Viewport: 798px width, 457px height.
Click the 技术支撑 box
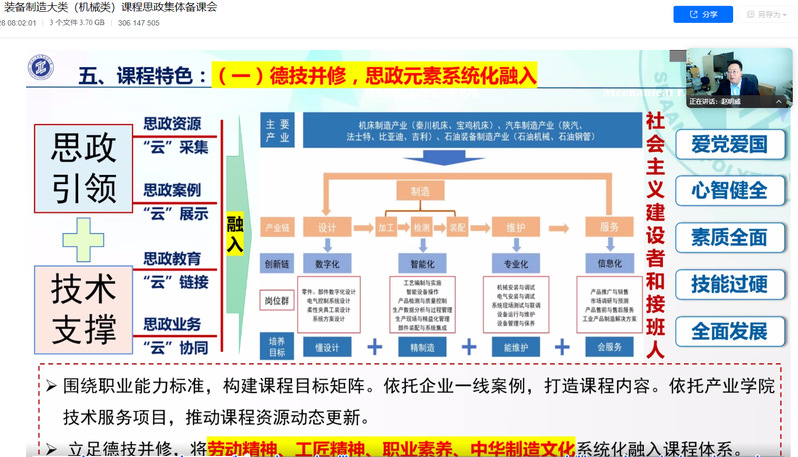tap(83, 308)
